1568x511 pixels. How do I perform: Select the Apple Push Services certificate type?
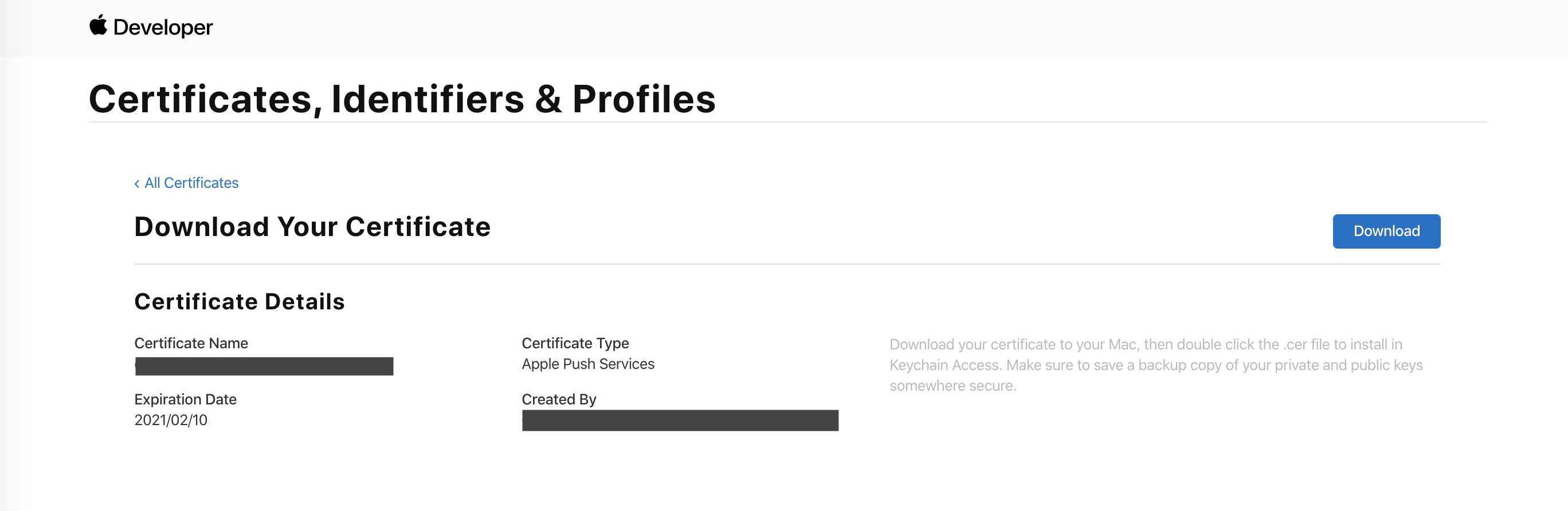588,364
